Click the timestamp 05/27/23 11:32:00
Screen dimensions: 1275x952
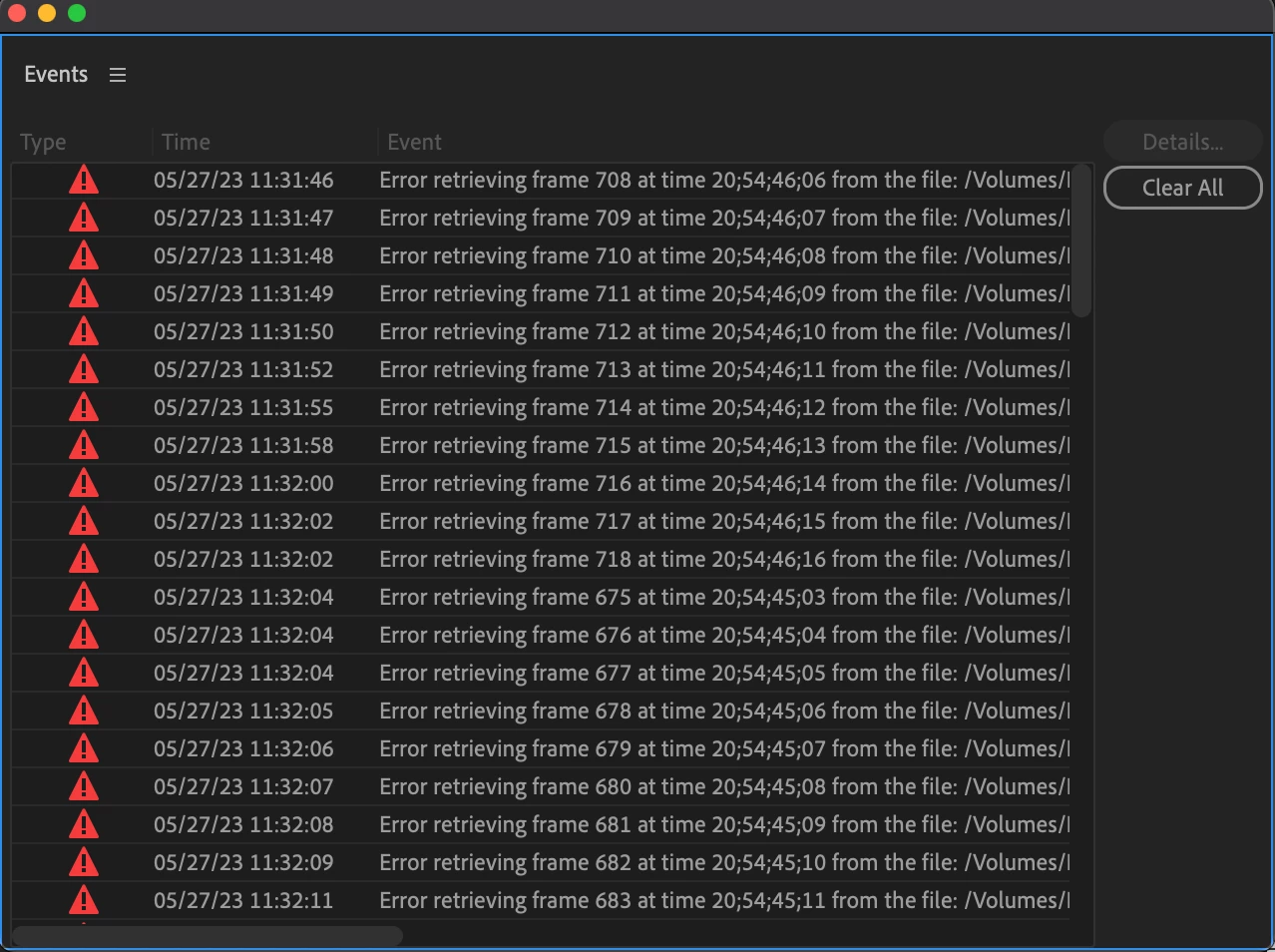(x=243, y=484)
